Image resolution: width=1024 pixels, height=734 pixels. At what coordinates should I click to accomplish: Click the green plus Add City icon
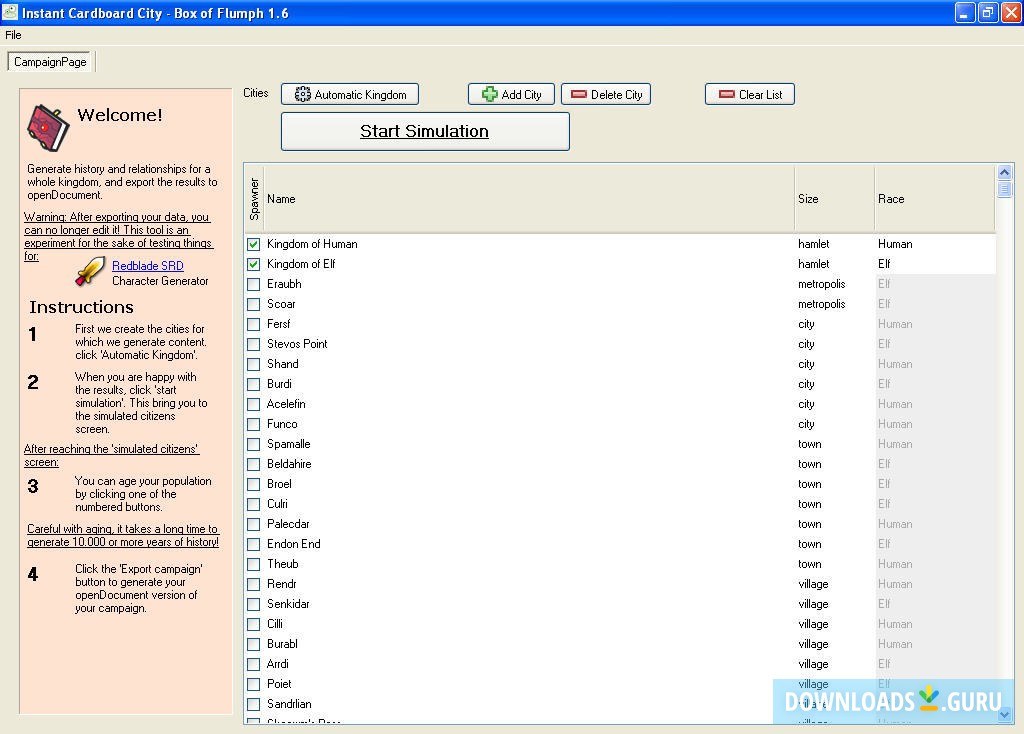click(490, 95)
